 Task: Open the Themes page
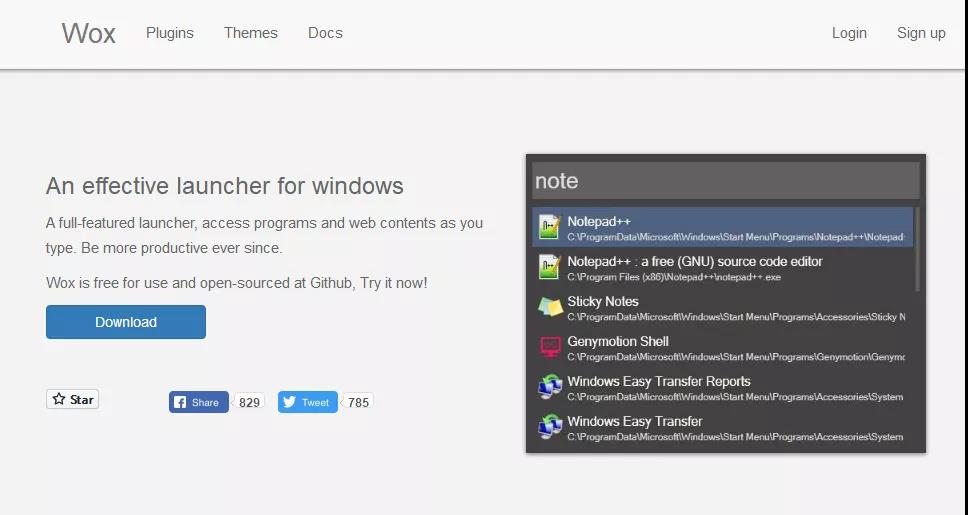coord(251,33)
